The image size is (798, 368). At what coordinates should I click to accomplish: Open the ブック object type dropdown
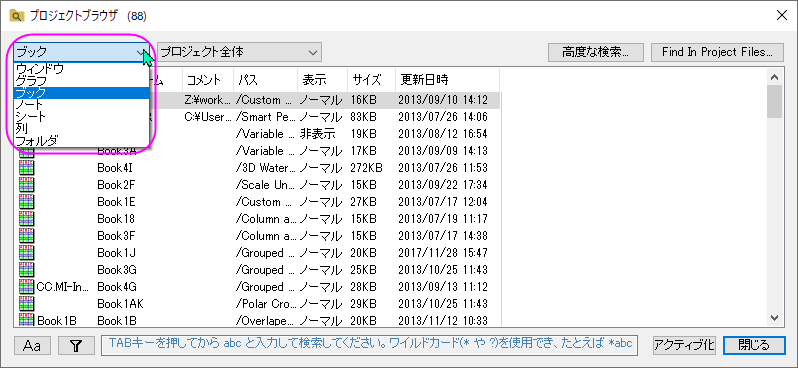tap(81, 51)
